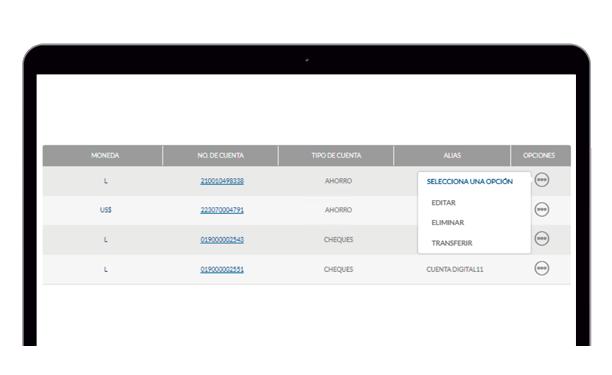Select the CUENTA DIGITAL11 alias cell
This screenshot has width=612, height=375.
[x=455, y=269]
